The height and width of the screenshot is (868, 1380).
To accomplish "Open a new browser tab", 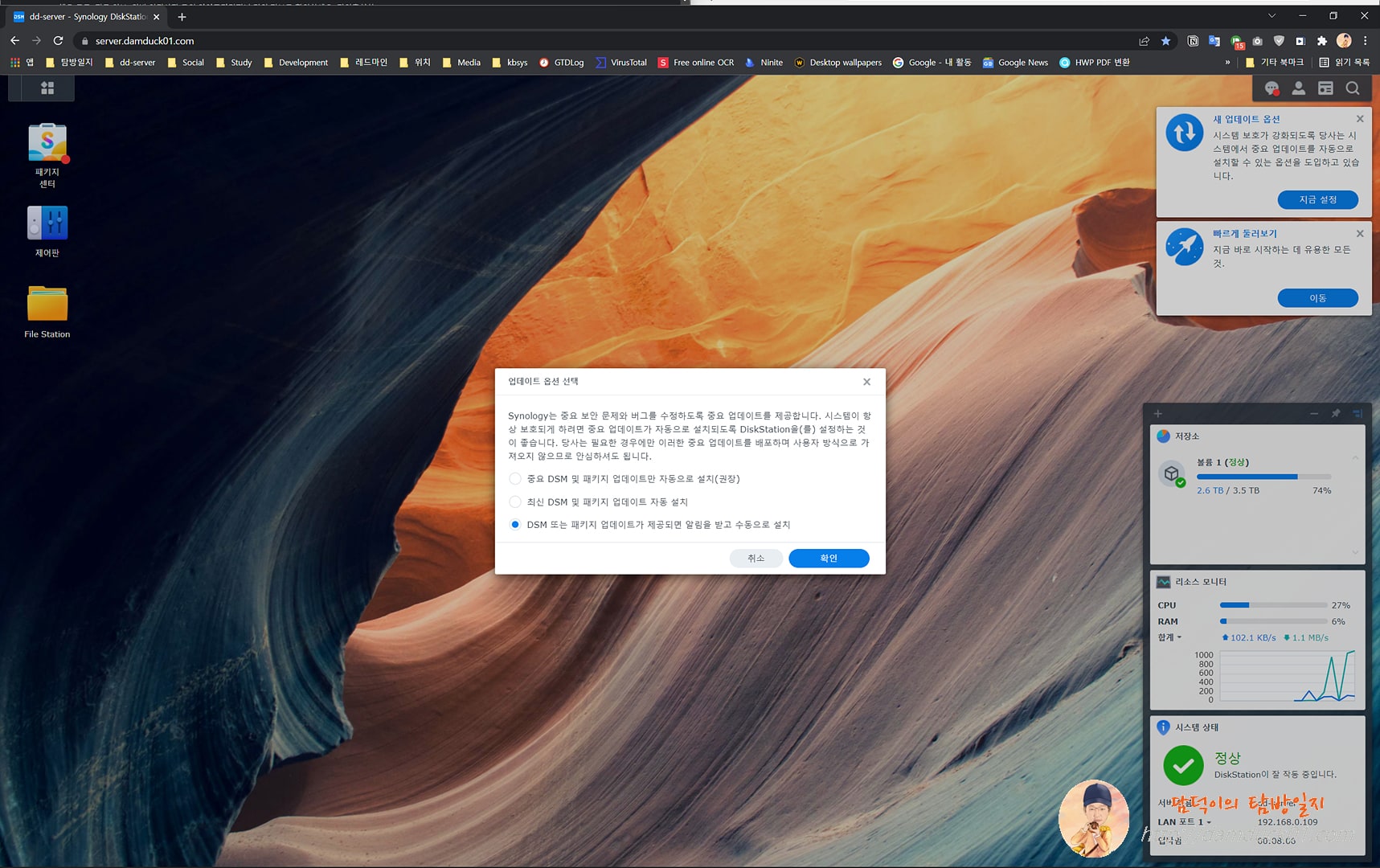I will pyautogui.click(x=182, y=17).
